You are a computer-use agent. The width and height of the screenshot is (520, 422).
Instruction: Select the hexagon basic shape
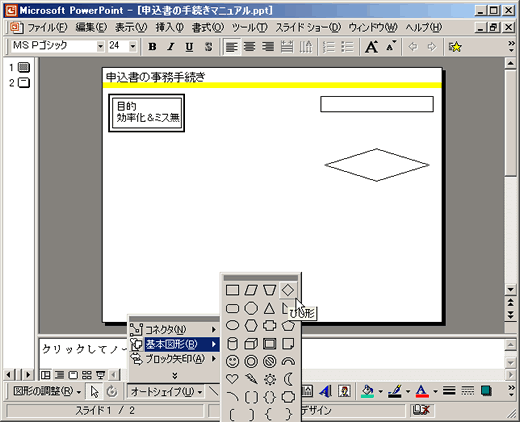(x=251, y=325)
